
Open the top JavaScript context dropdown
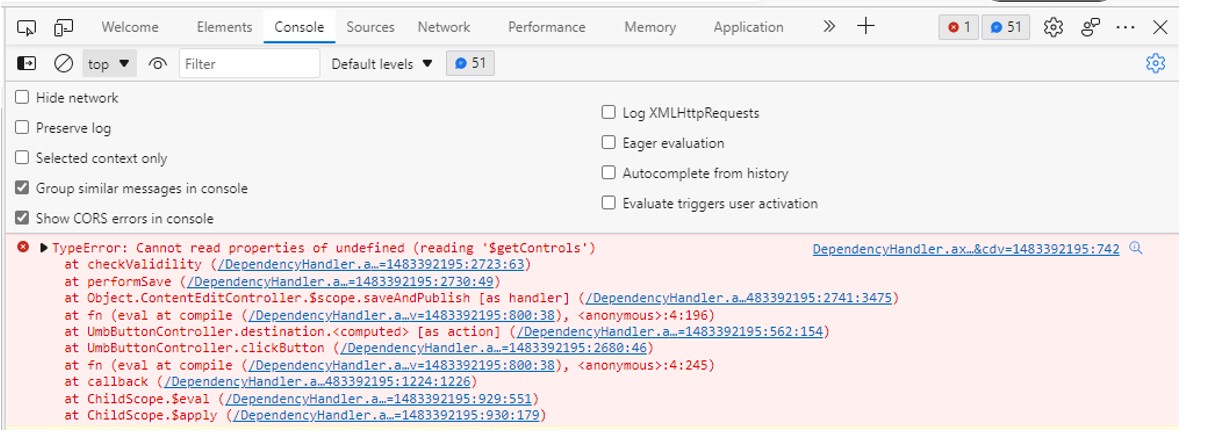(109, 64)
